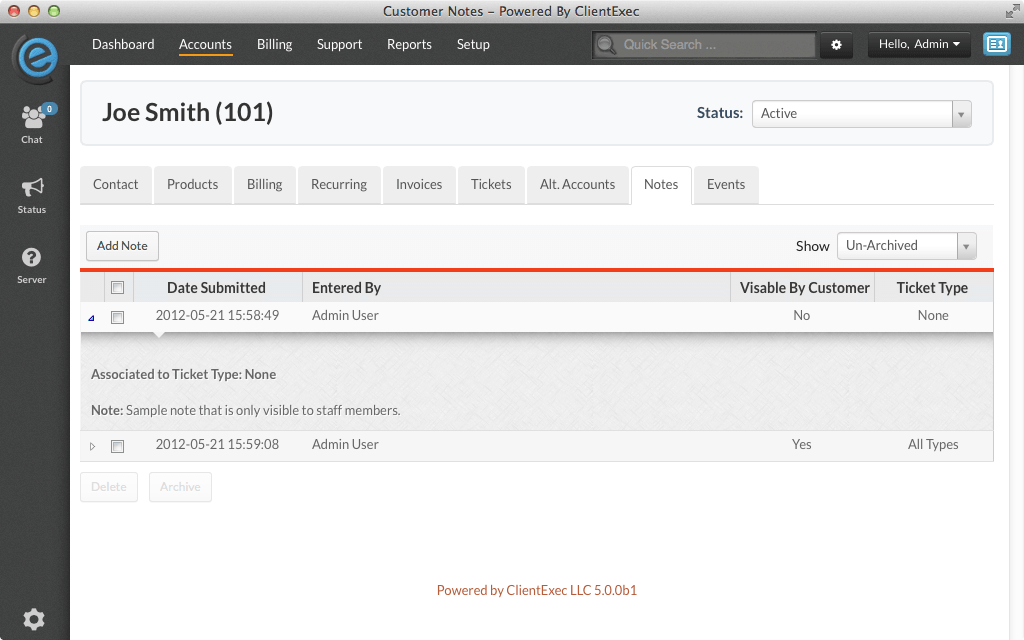1024x640 pixels.
Task: Open the Billing menu in top navigation
Action: [274, 45]
